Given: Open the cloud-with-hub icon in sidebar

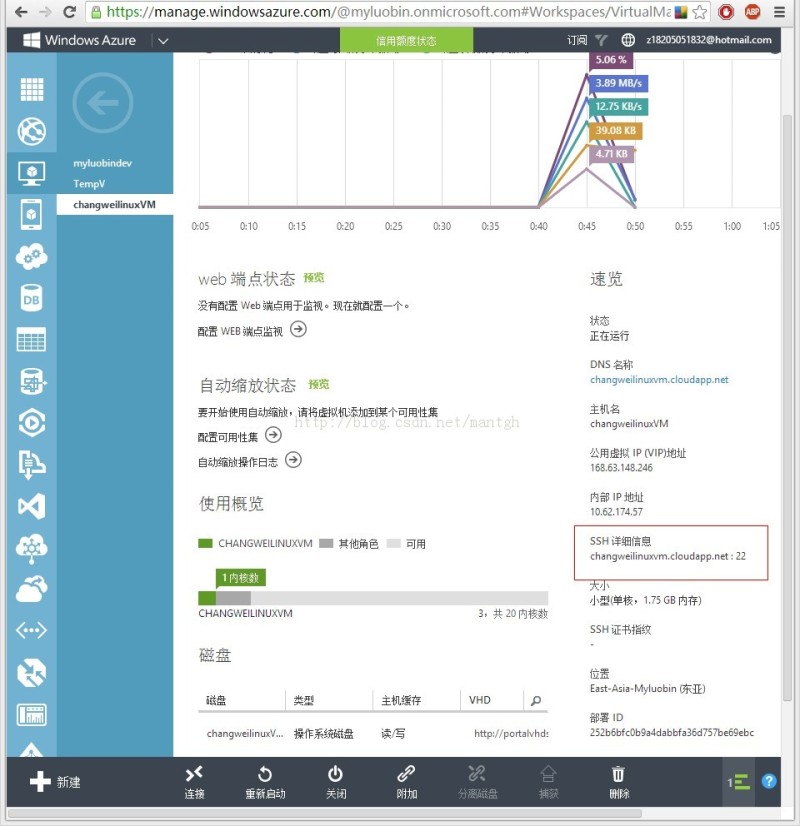Looking at the screenshot, I should click(x=32, y=548).
